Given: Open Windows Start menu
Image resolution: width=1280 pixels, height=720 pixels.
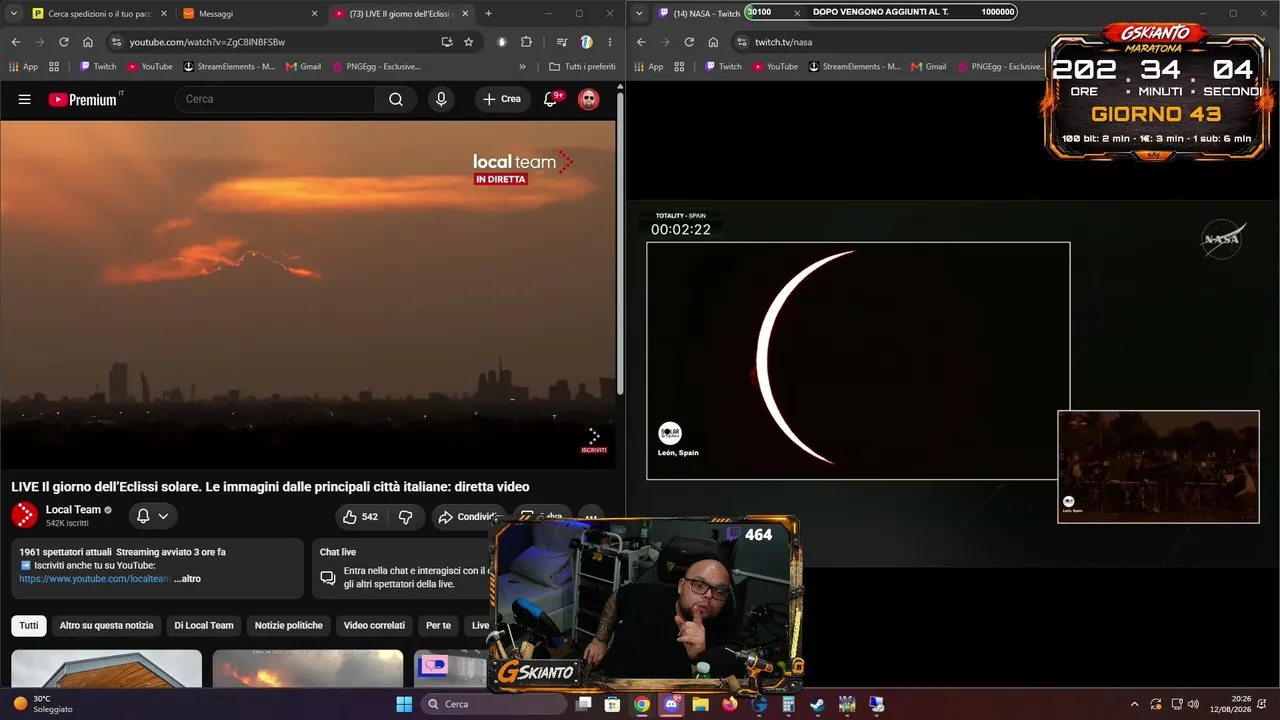Looking at the screenshot, I should (x=404, y=704).
